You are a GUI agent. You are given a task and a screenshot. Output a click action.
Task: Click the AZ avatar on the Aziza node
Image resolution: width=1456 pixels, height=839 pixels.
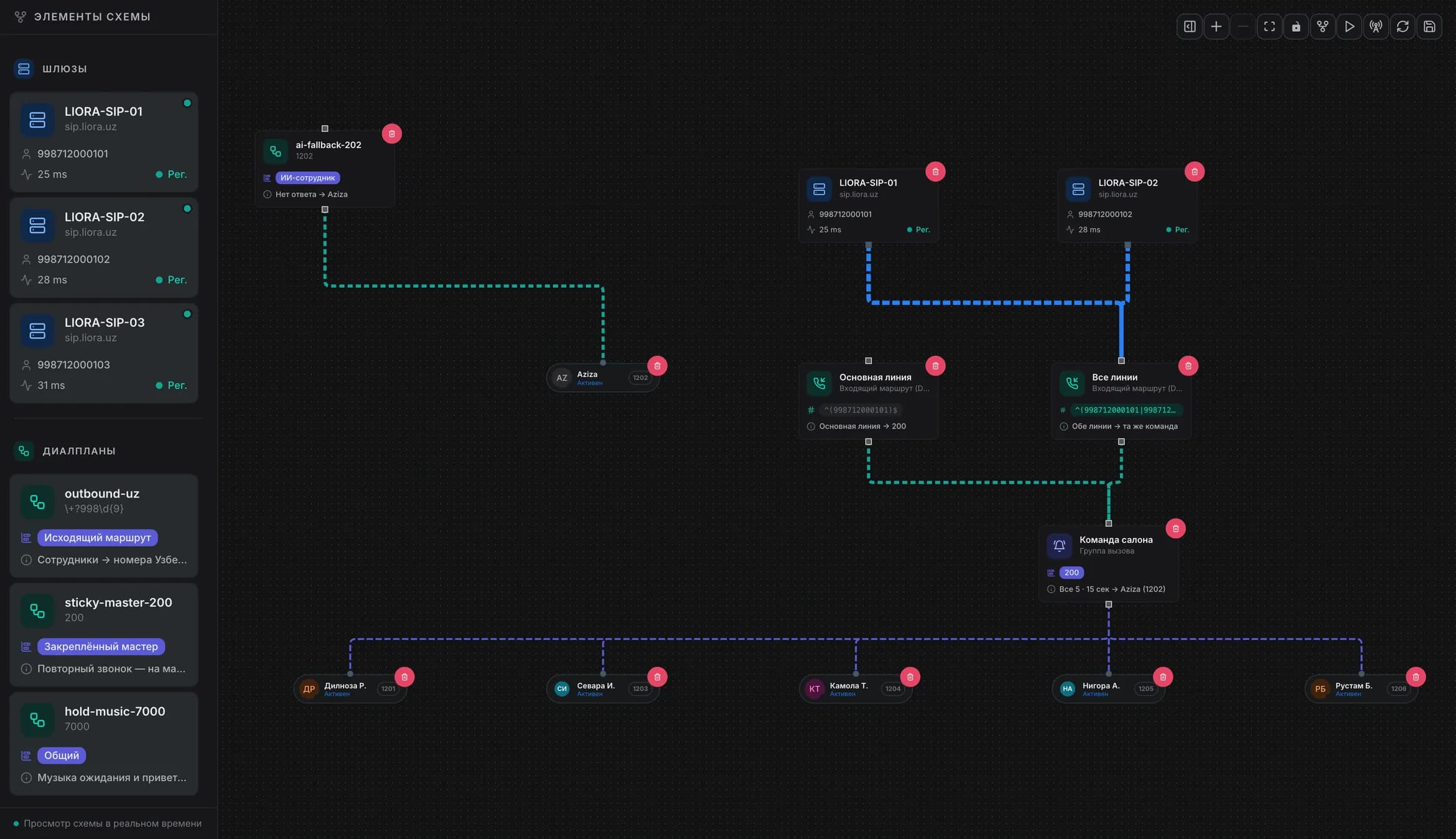coord(562,378)
